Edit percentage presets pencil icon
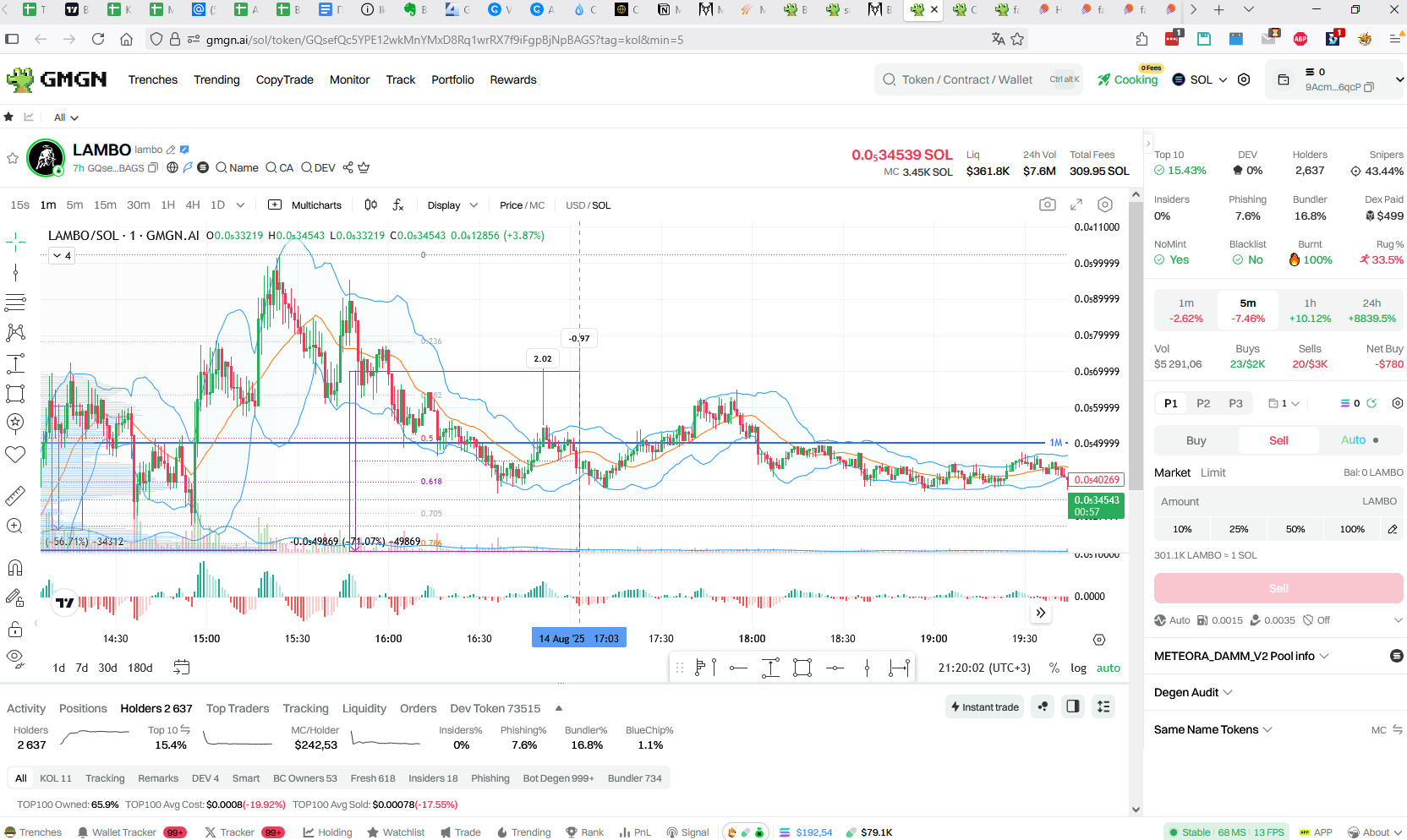The height and width of the screenshot is (840, 1407). 1393,529
